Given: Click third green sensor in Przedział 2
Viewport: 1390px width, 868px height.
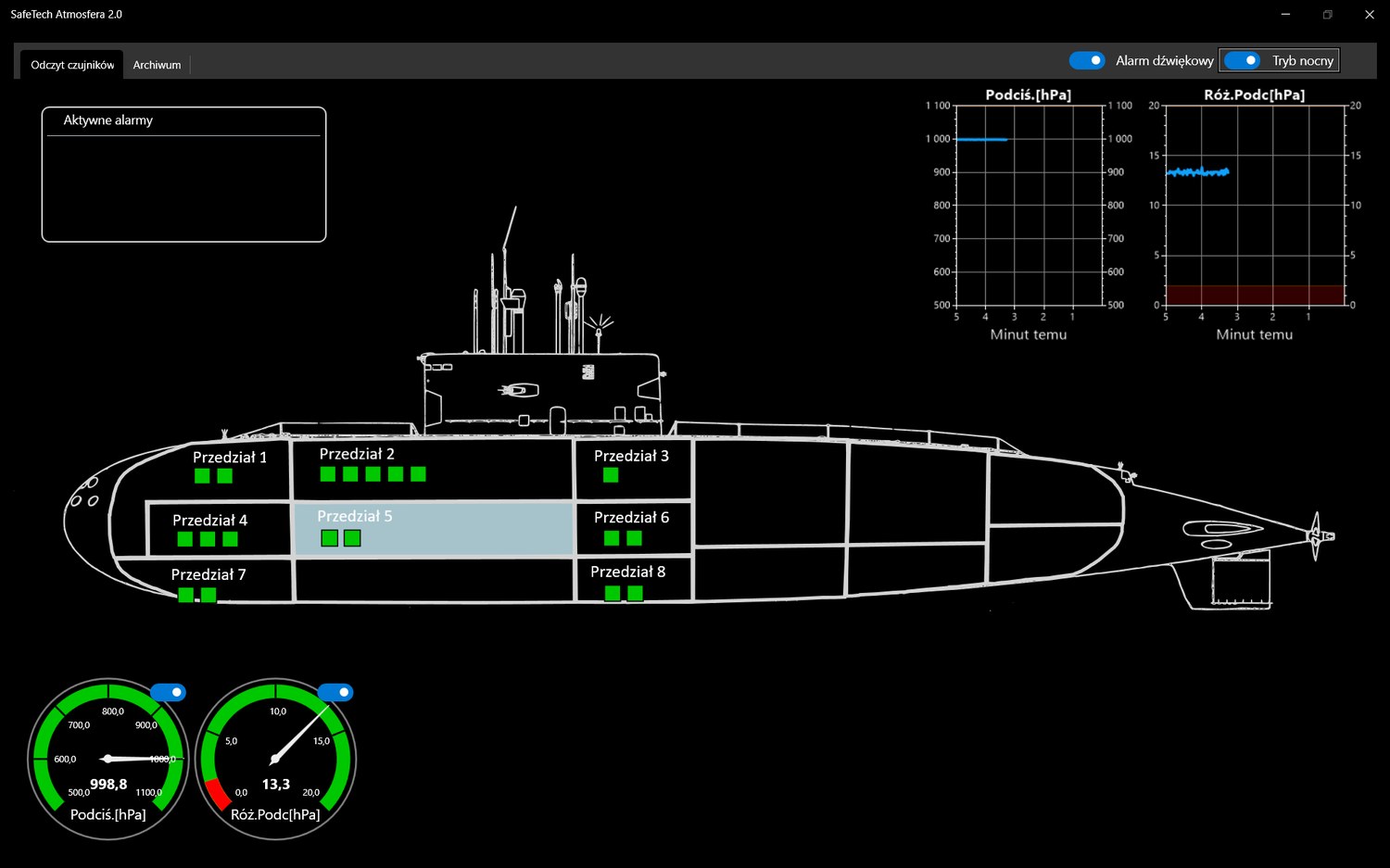Looking at the screenshot, I should 373,474.
